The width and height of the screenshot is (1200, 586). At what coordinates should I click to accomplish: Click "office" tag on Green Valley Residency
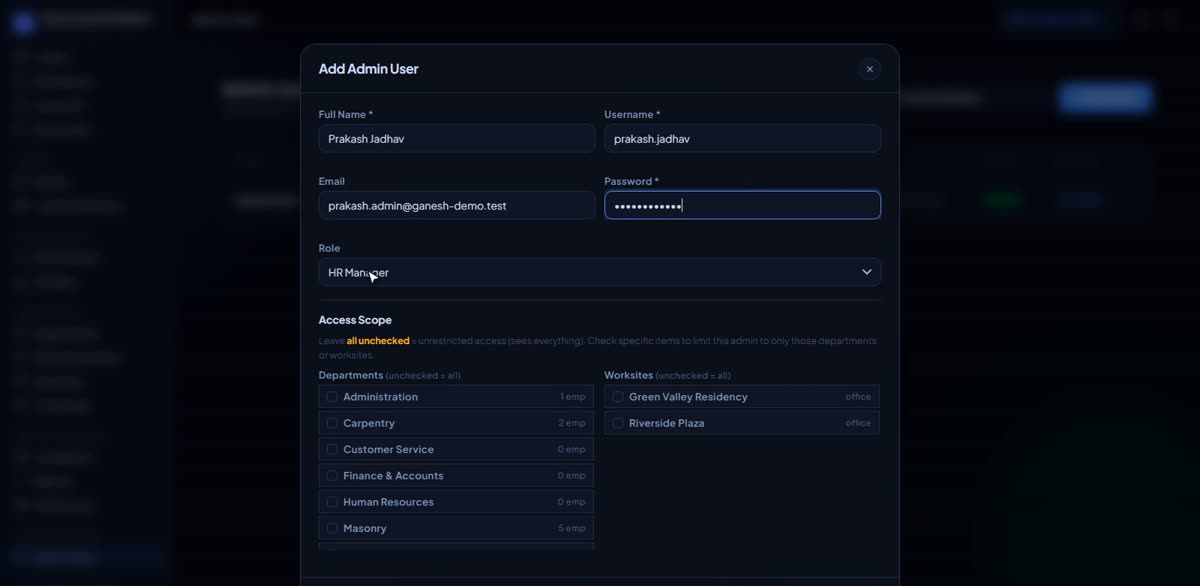(x=858, y=397)
